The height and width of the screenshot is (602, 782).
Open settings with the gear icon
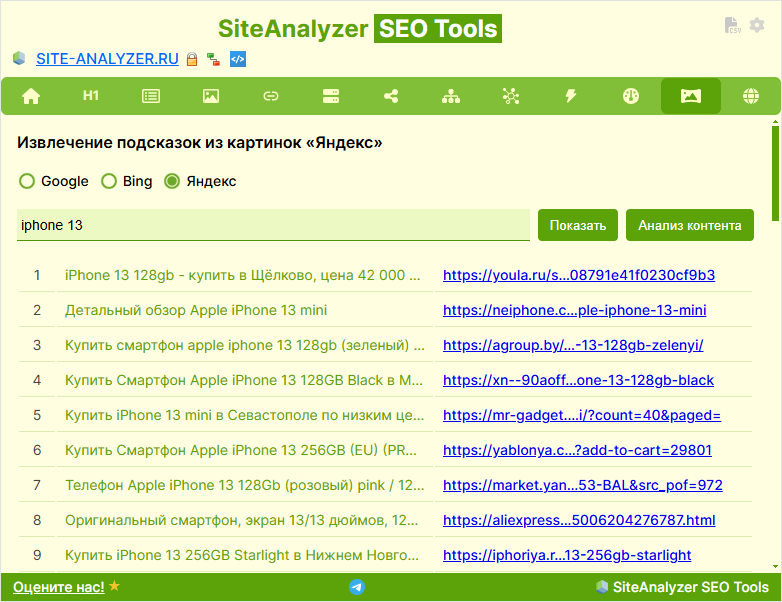(x=757, y=25)
